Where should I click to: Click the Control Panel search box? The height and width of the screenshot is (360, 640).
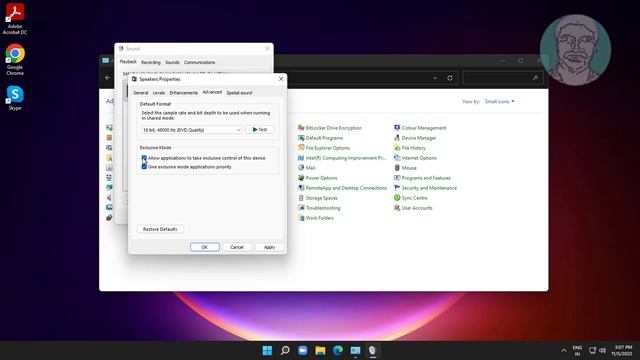point(502,78)
